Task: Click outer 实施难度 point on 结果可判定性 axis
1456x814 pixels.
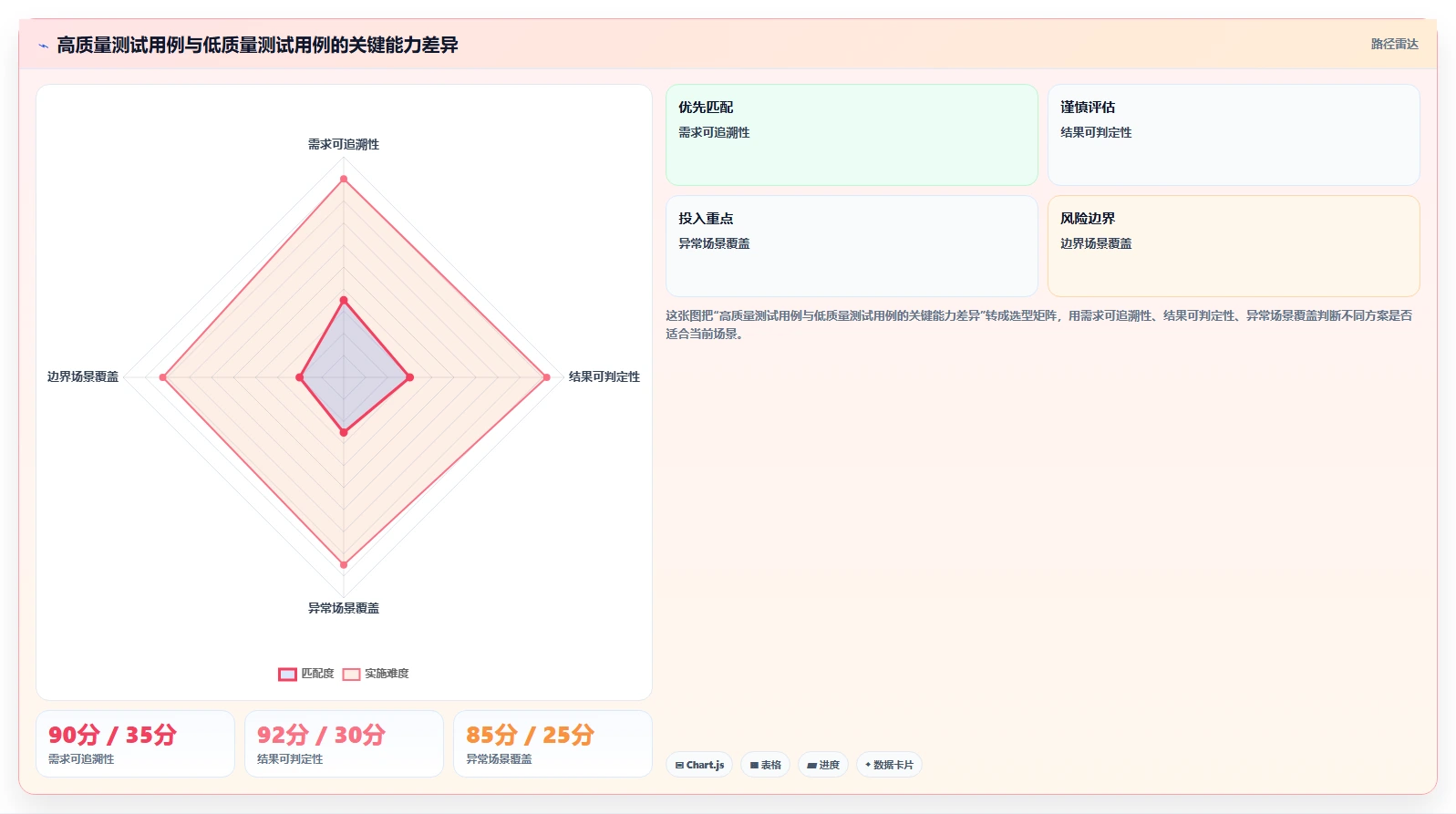Action: click(546, 376)
